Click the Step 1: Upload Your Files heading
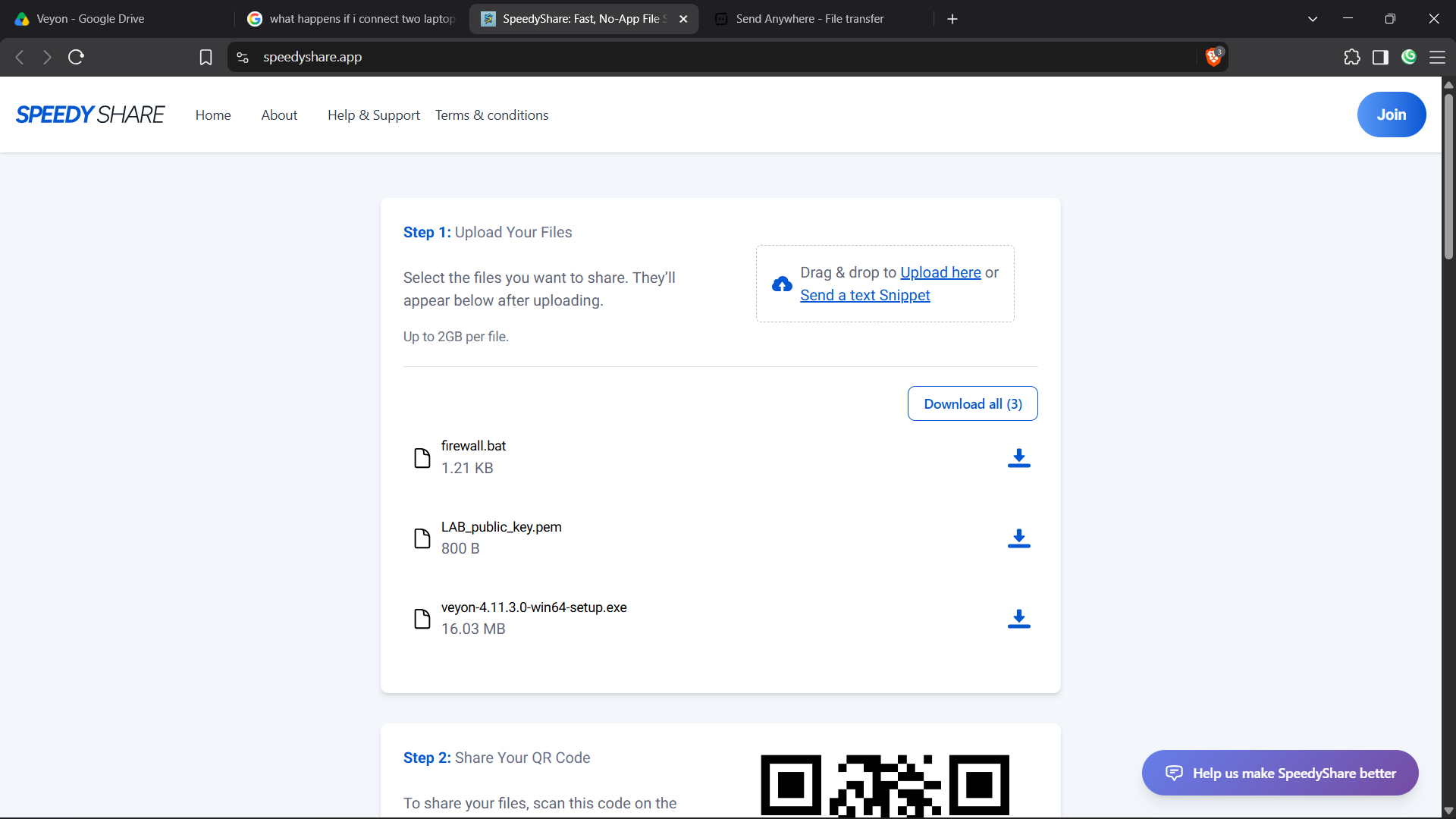The image size is (1456, 819). click(488, 232)
